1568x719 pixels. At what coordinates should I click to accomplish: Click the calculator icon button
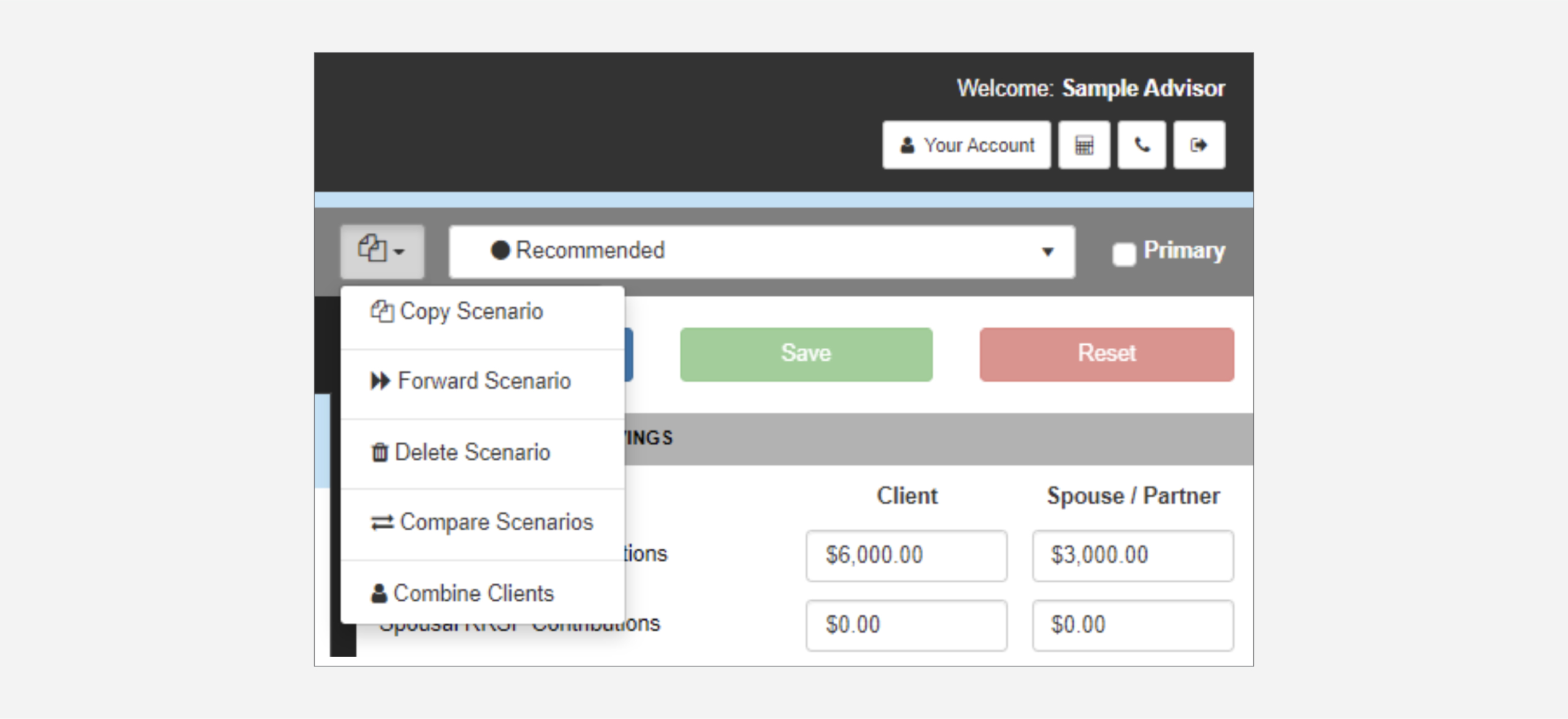(x=1084, y=145)
